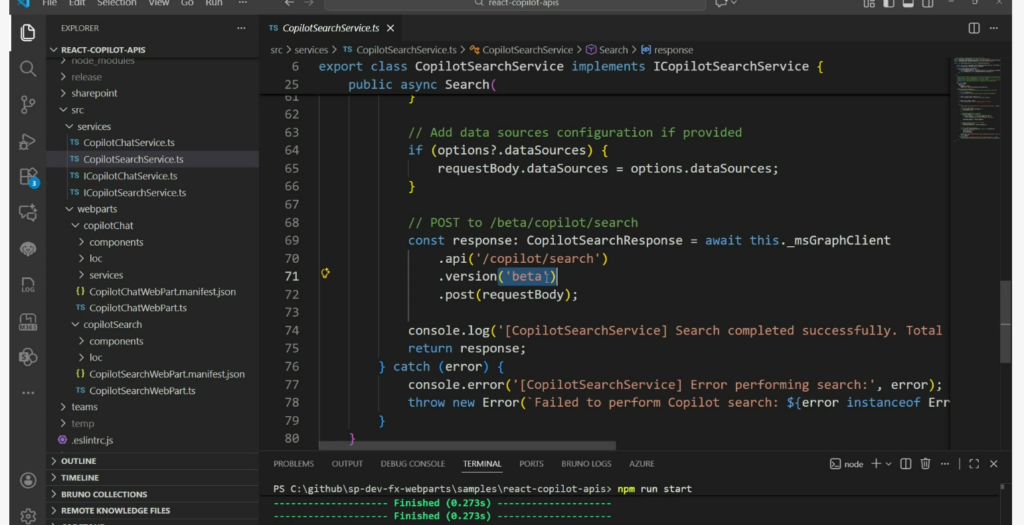Screen dimensions: 1024x525
Task: Expand the OUTLINE section
Action: coord(79,461)
